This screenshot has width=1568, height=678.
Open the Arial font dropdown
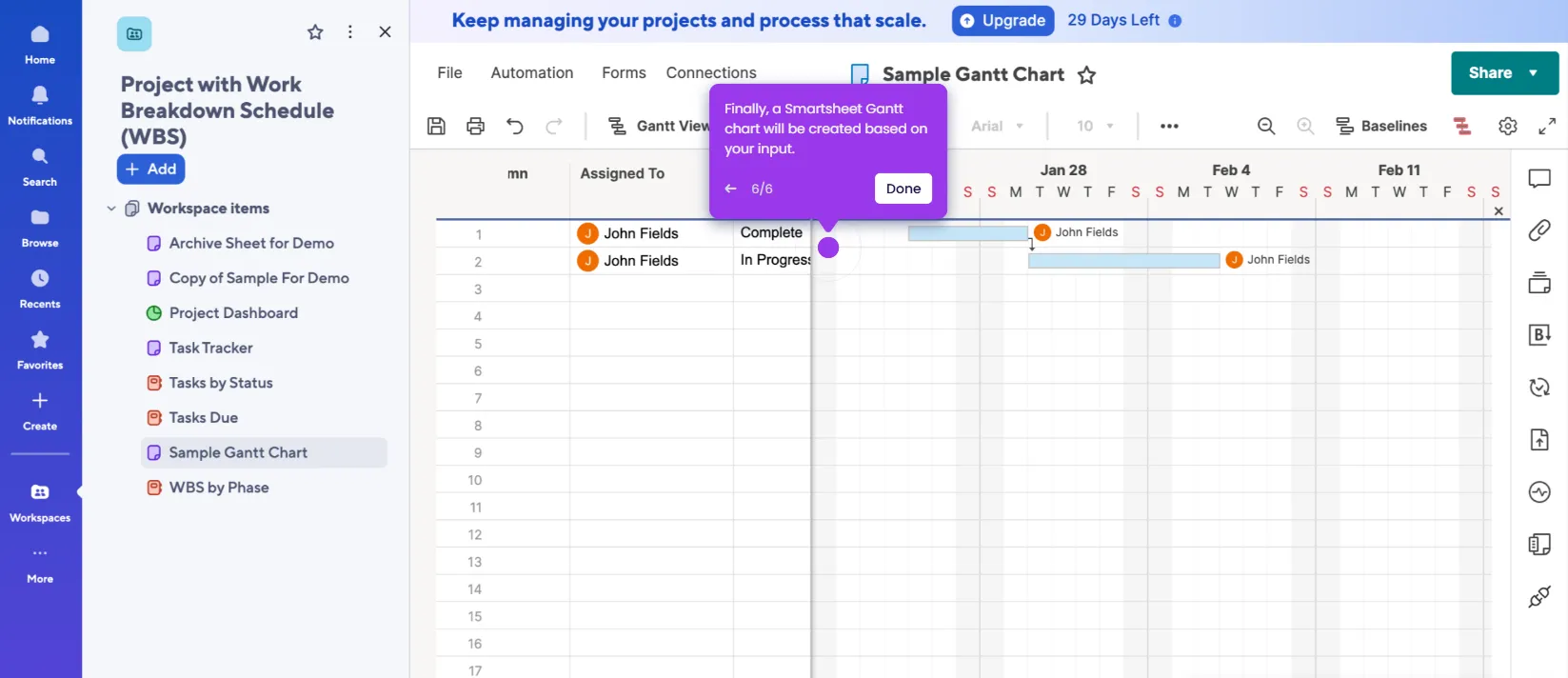(997, 126)
